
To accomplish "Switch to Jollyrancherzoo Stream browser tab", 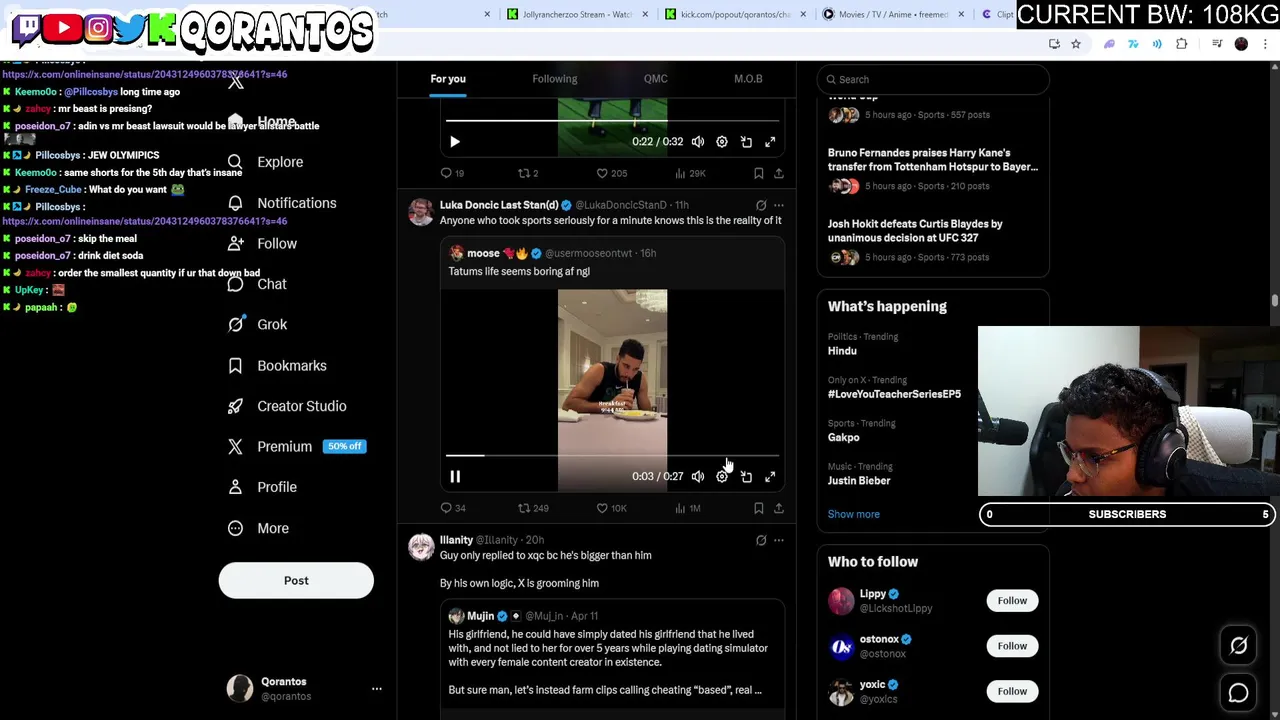I will click(x=578, y=14).
